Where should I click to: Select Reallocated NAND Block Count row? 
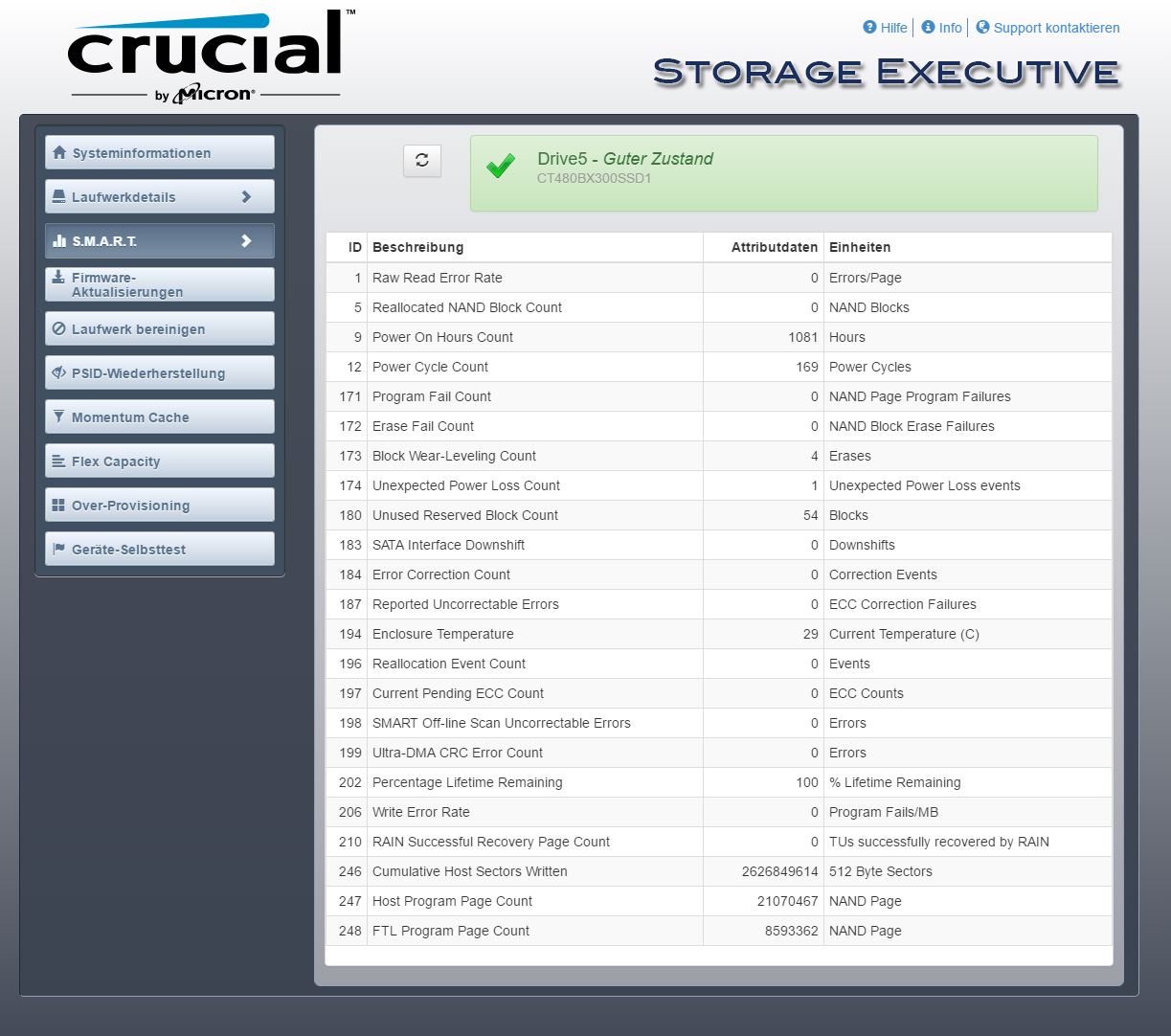tap(719, 307)
